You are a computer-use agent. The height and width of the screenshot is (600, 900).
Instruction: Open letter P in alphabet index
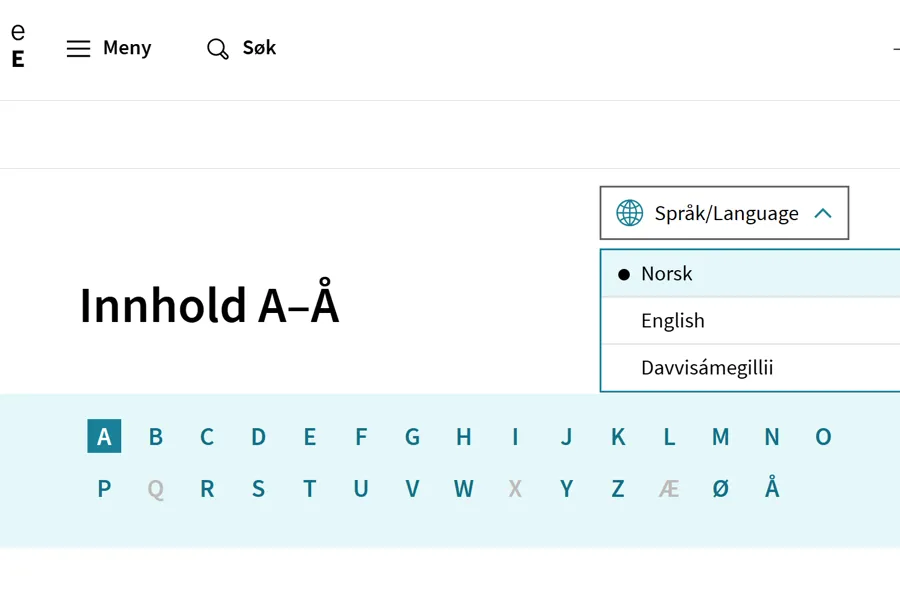(104, 489)
